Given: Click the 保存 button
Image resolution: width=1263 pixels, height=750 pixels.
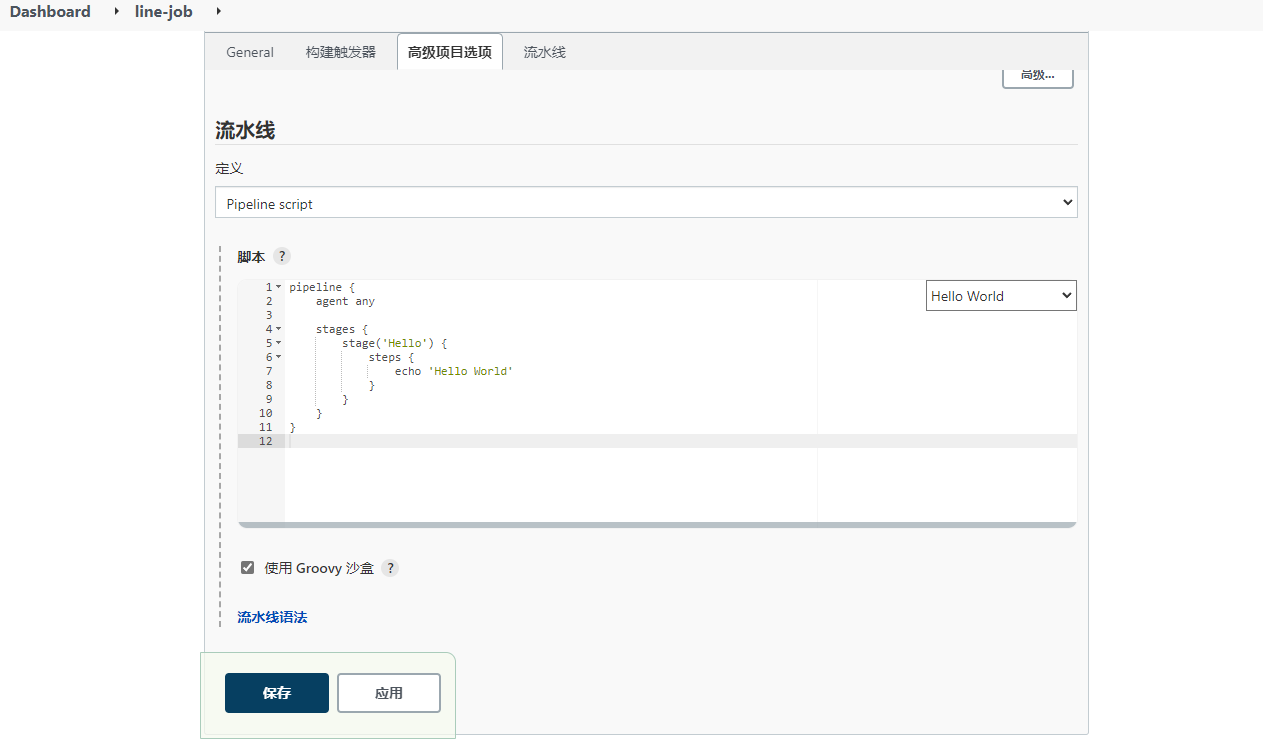Looking at the screenshot, I should pos(277,693).
